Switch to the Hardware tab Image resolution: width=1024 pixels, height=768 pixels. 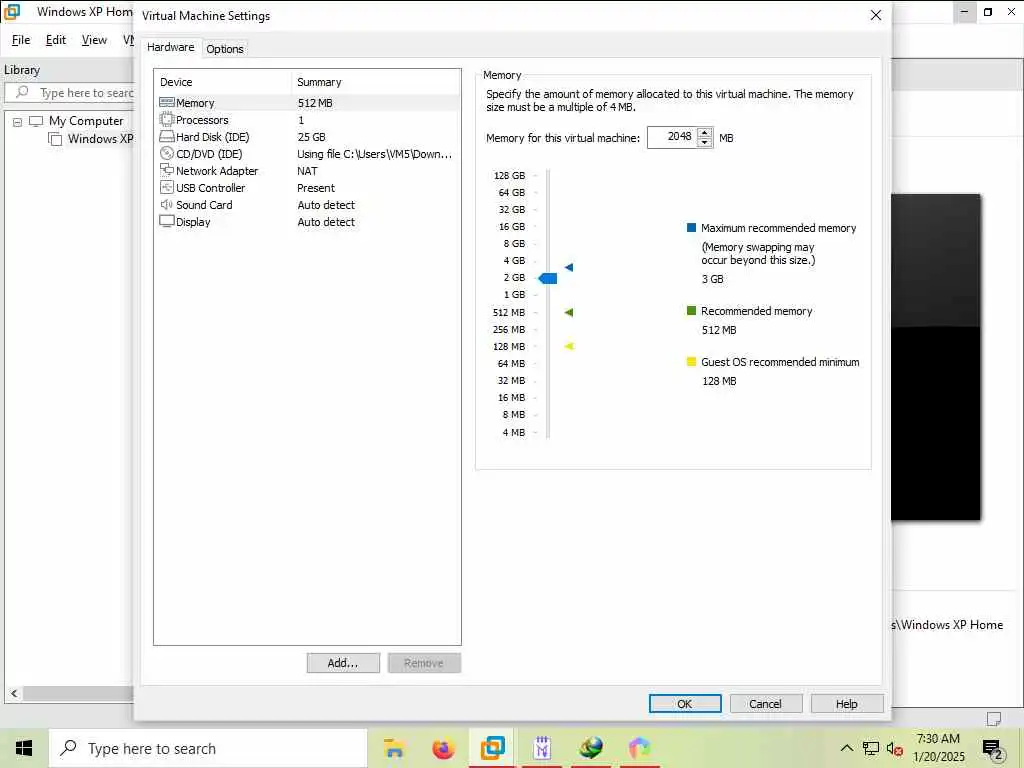pos(170,47)
